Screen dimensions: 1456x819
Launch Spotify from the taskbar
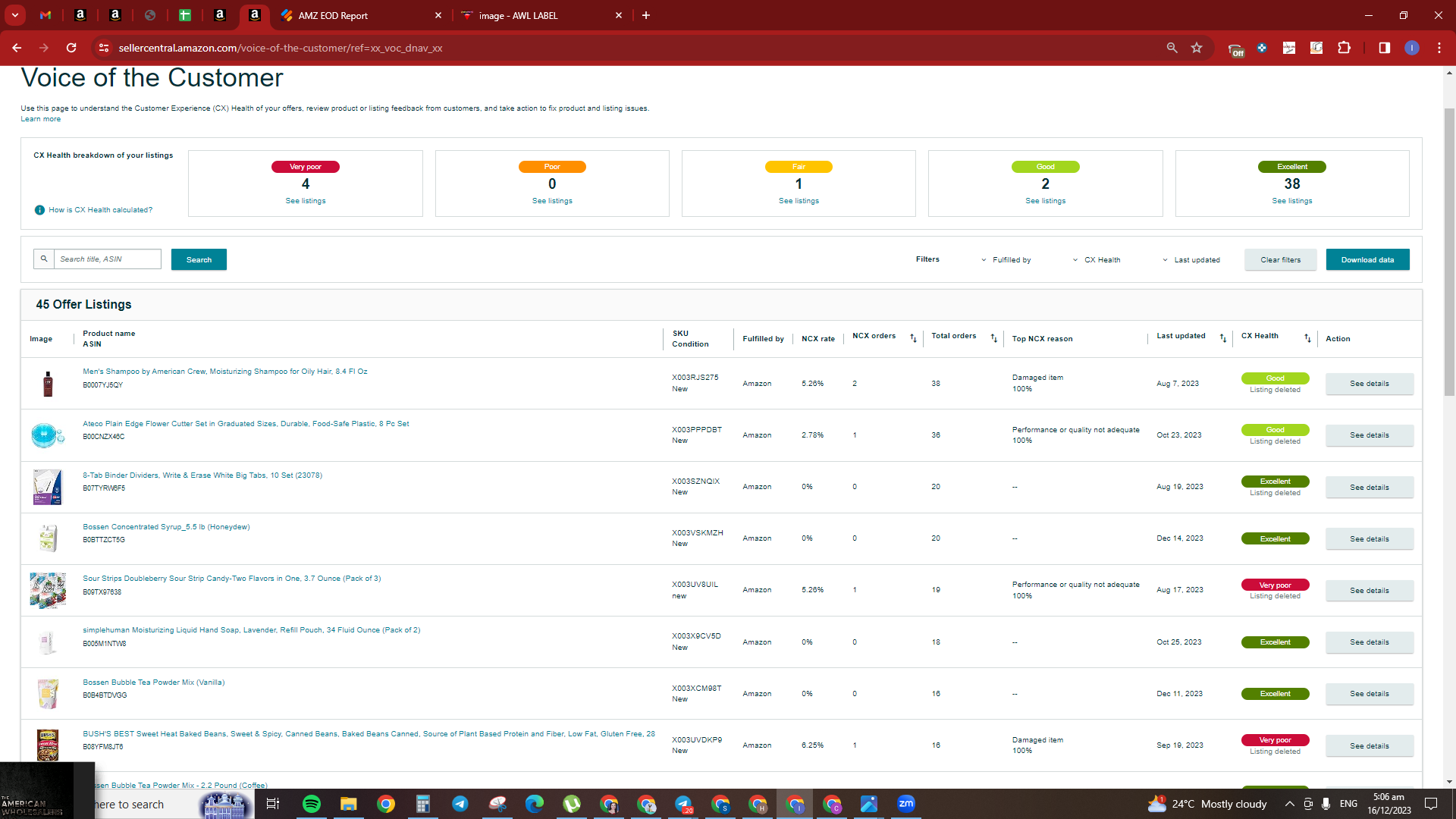pyautogui.click(x=312, y=804)
